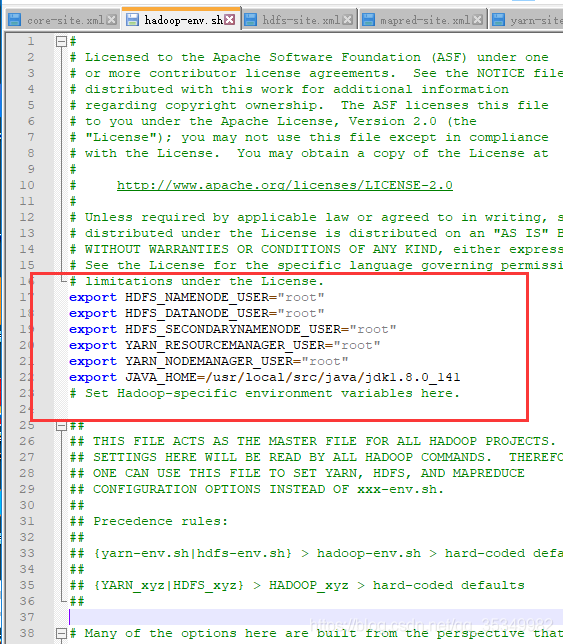Click the JAVA_HOME path /usr/local/src/java/jdk1.8.0_141

(333, 377)
